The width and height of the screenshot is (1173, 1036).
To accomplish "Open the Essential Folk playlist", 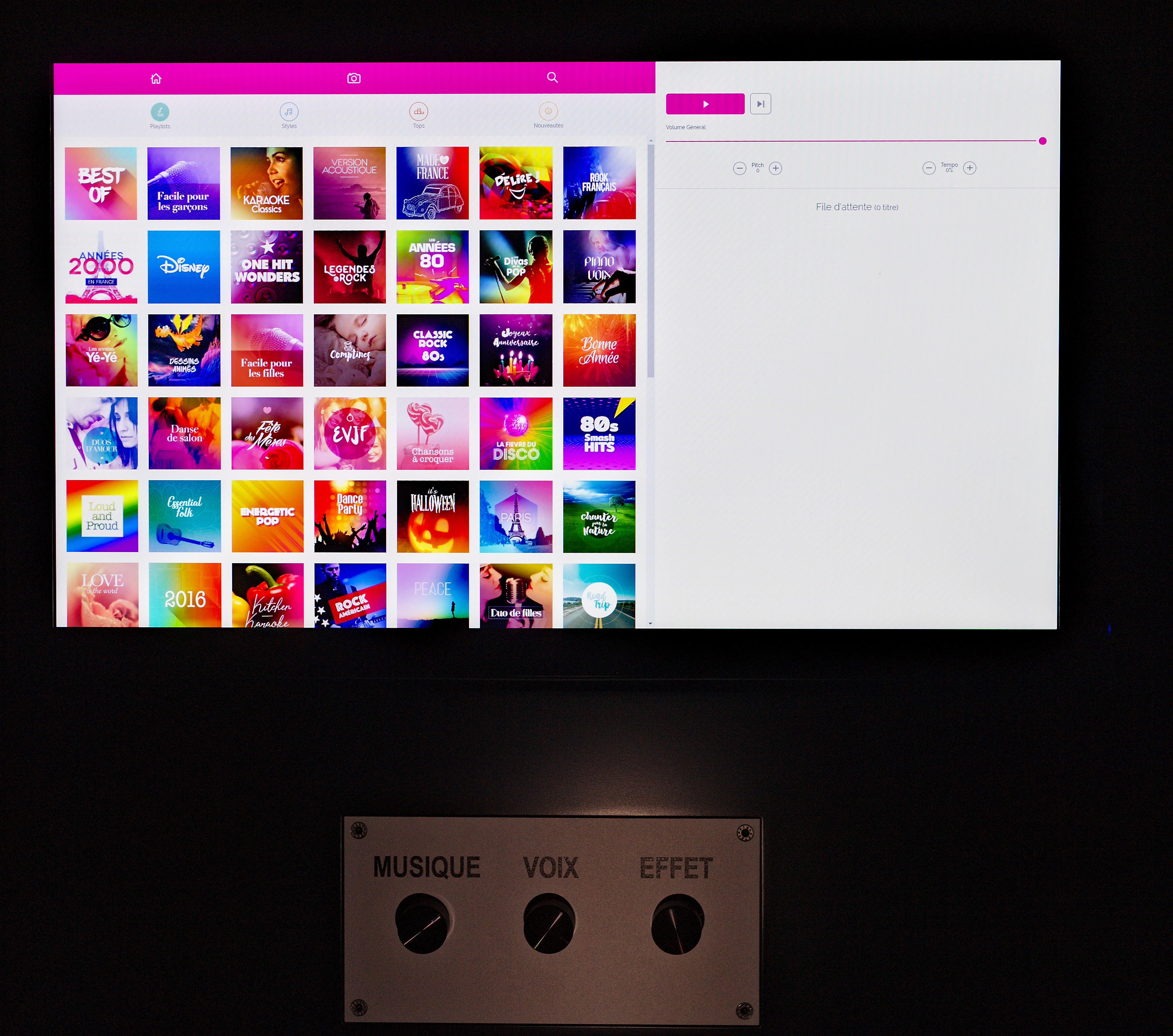I will pyautogui.click(x=185, y=516).
